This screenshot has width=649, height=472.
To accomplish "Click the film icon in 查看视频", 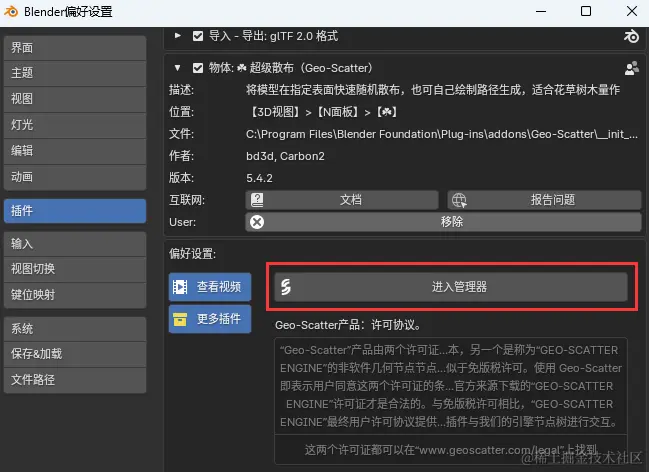I will point(180,287).
